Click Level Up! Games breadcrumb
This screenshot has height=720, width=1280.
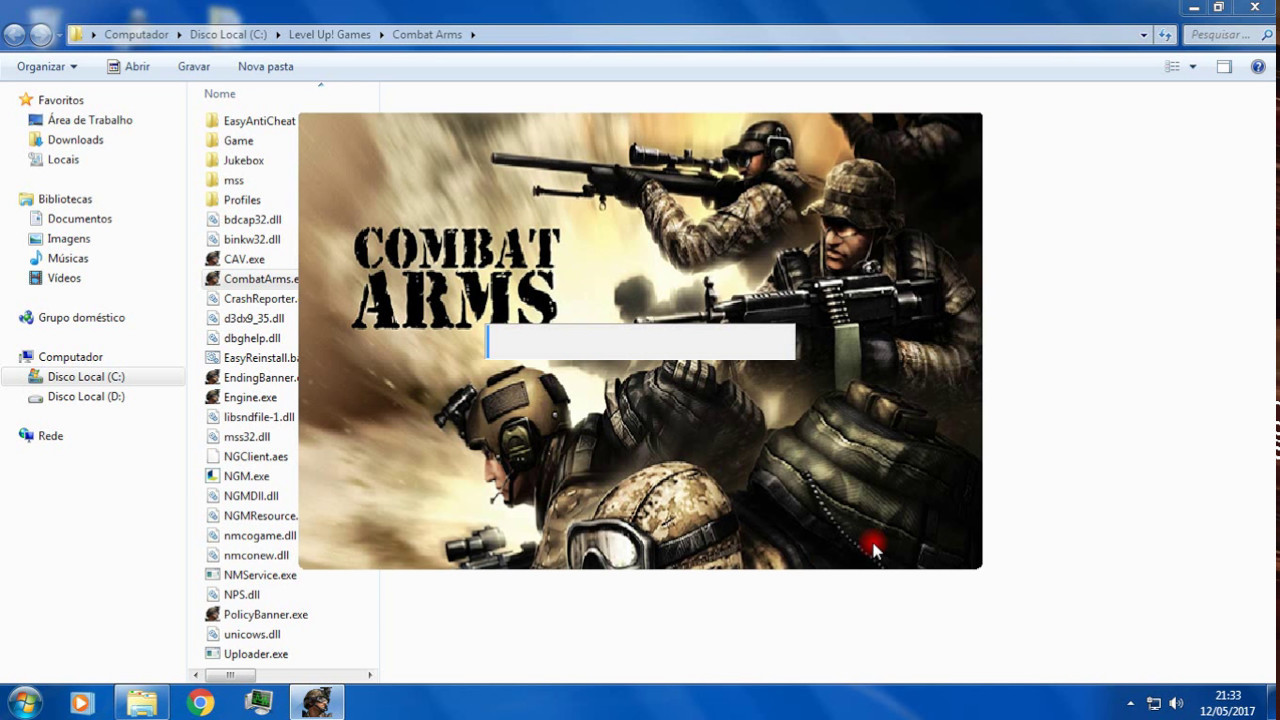(330, 35)
